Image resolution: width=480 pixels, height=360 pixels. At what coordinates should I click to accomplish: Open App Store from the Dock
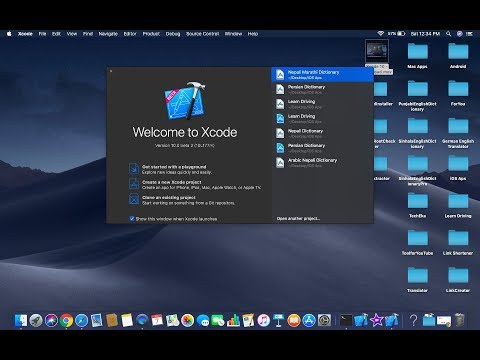point(309,320)
